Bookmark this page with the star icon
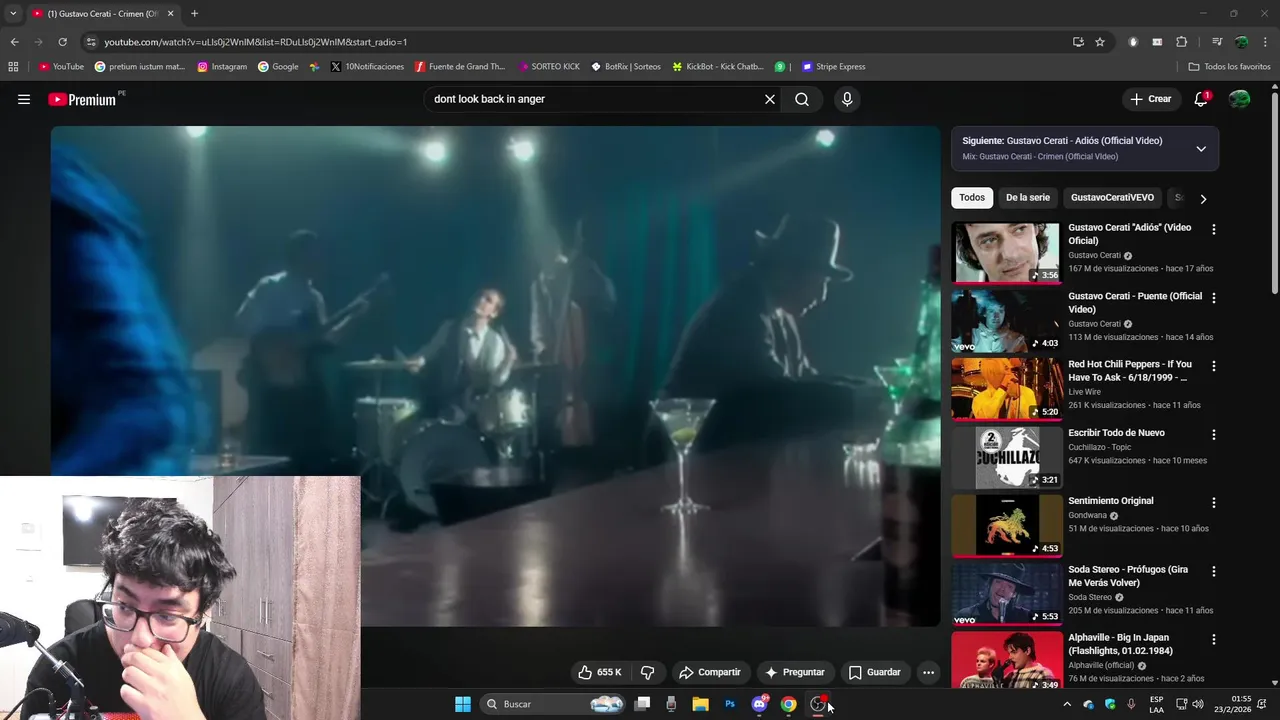This screenshot has height=720, width=1280. [x=1100, y=42]
